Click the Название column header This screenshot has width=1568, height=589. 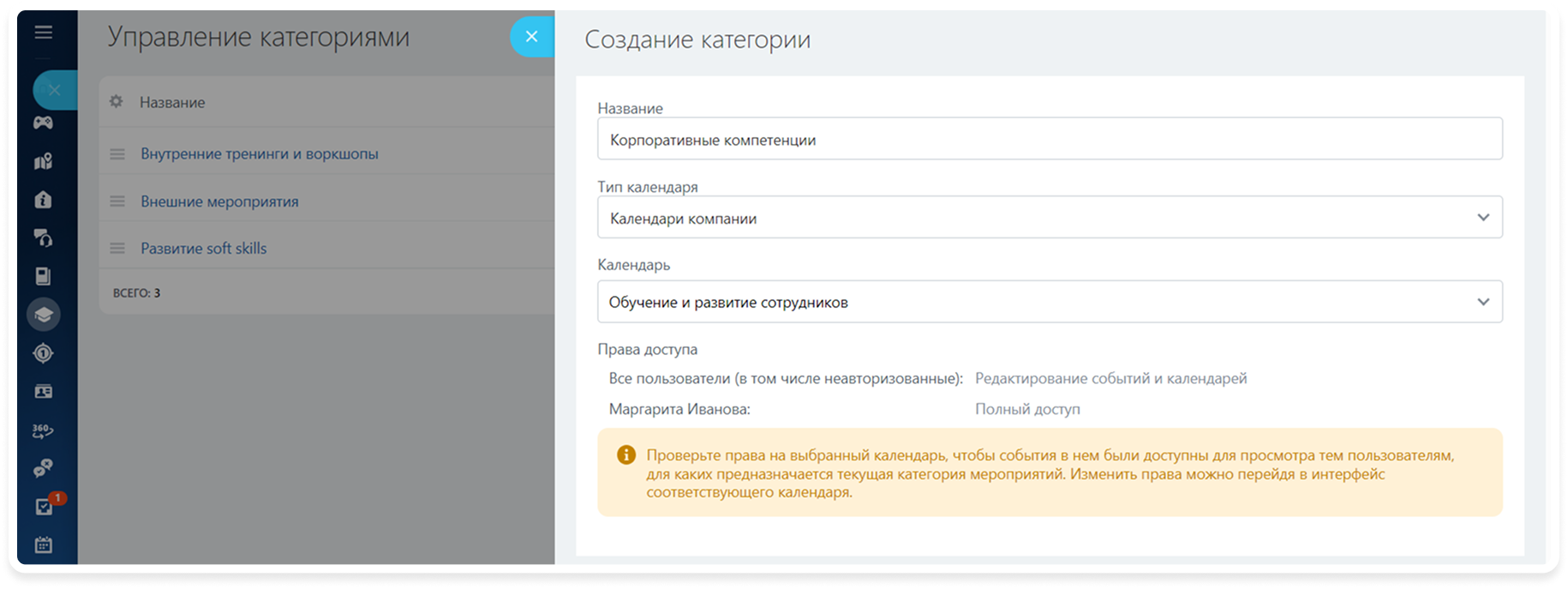[x=172, y=103]
